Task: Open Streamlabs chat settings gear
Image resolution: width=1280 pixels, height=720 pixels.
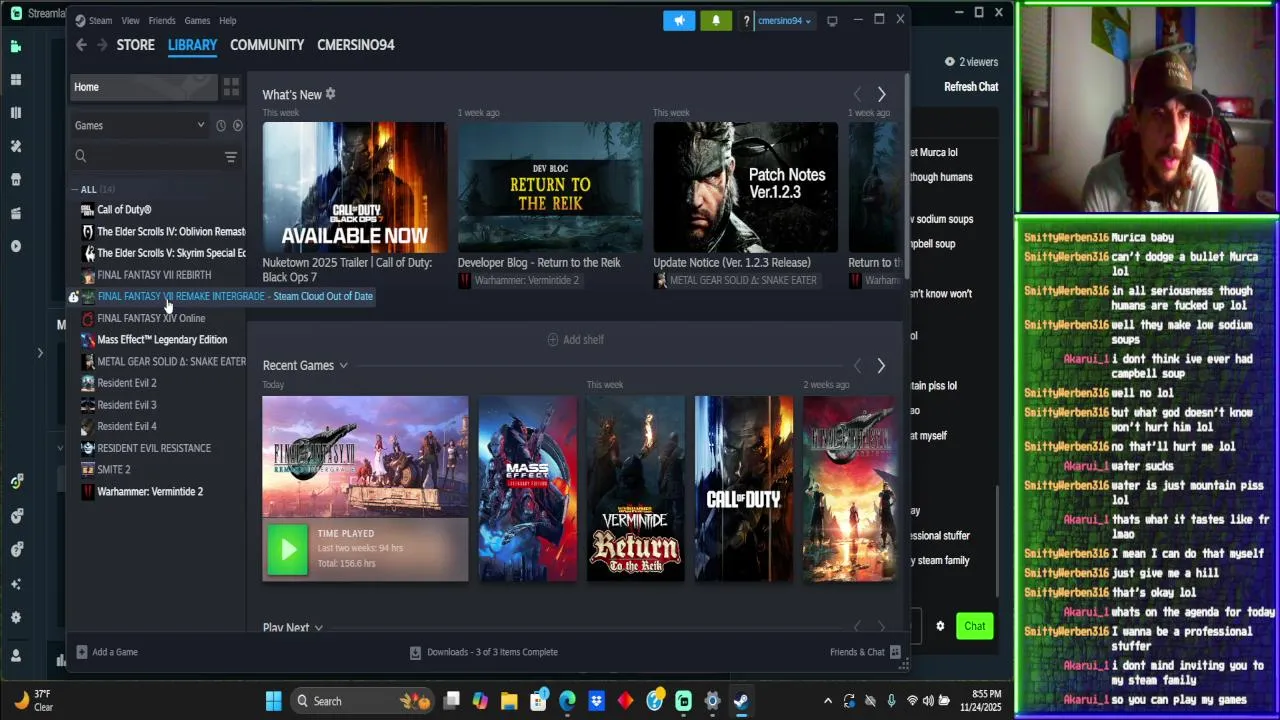Action: (x=940, y=626)
